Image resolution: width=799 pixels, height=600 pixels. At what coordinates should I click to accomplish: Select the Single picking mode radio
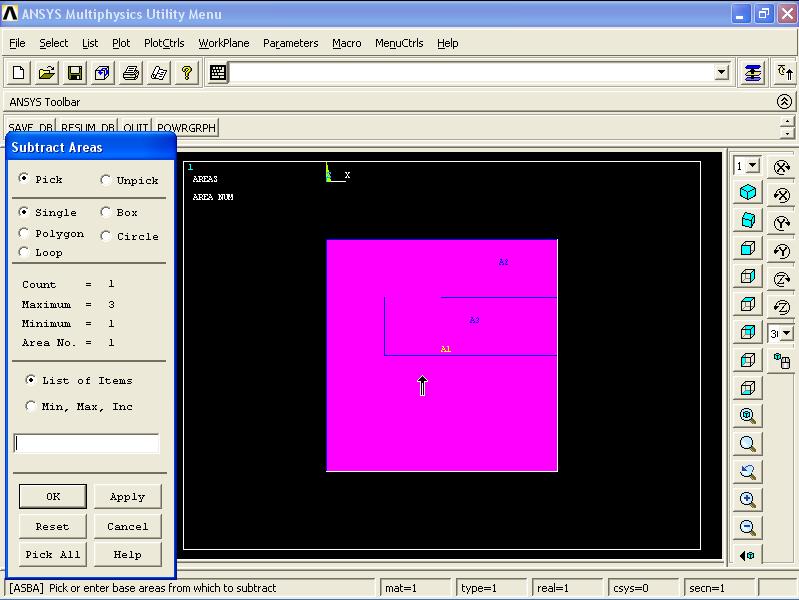click(23, 212)
